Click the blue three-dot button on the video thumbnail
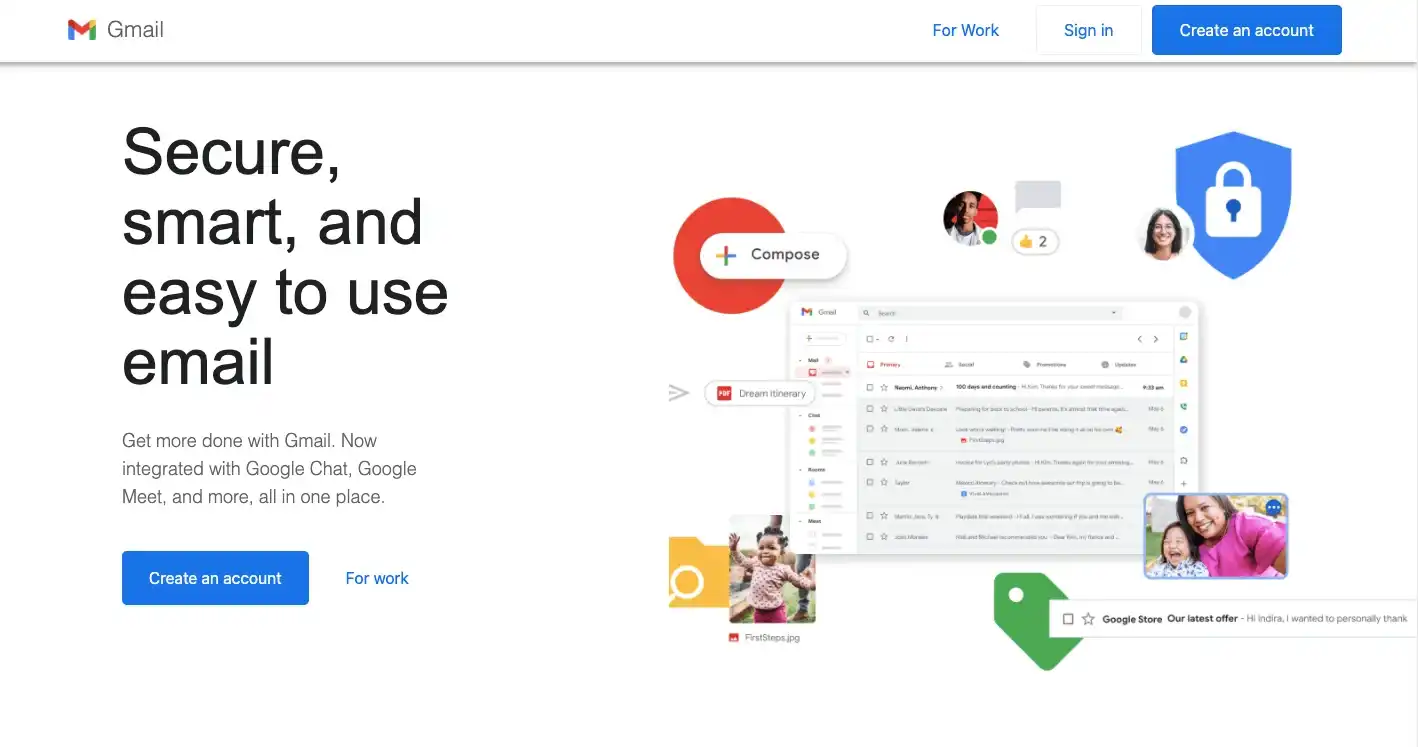The height and width of the screenshot is (747, 1418). click(1273, 508)
